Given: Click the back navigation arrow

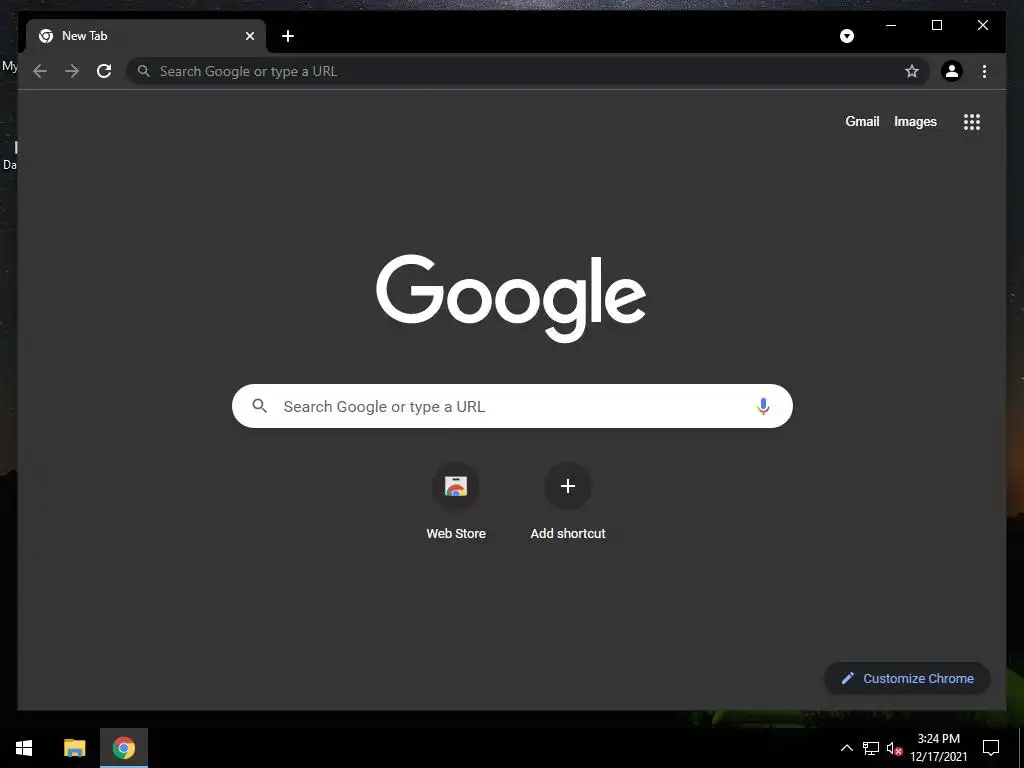Looking at the screenshot, I should [x=40, y=71].
